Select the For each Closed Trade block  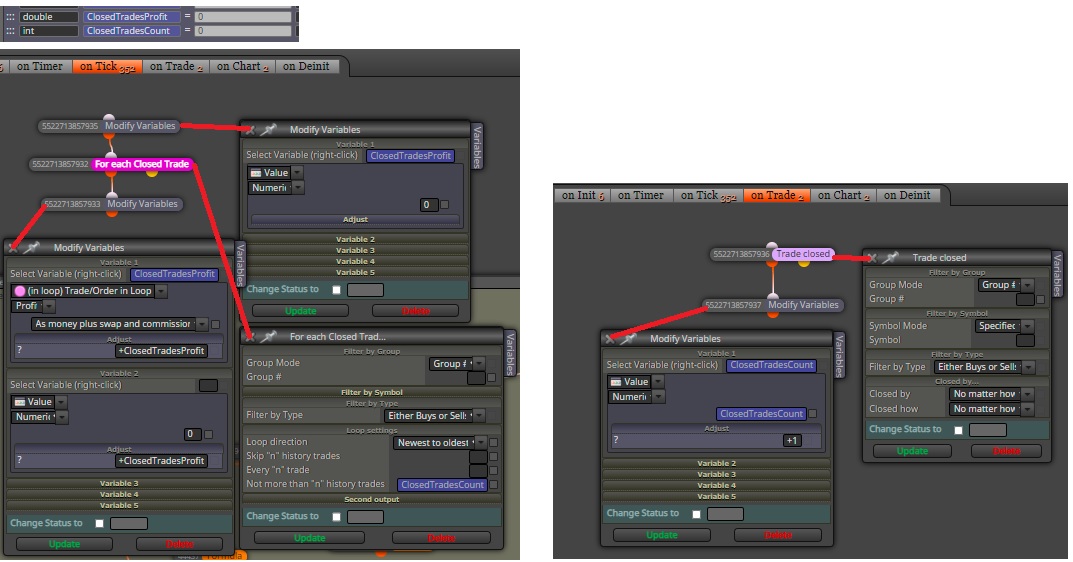click(142, 164)
